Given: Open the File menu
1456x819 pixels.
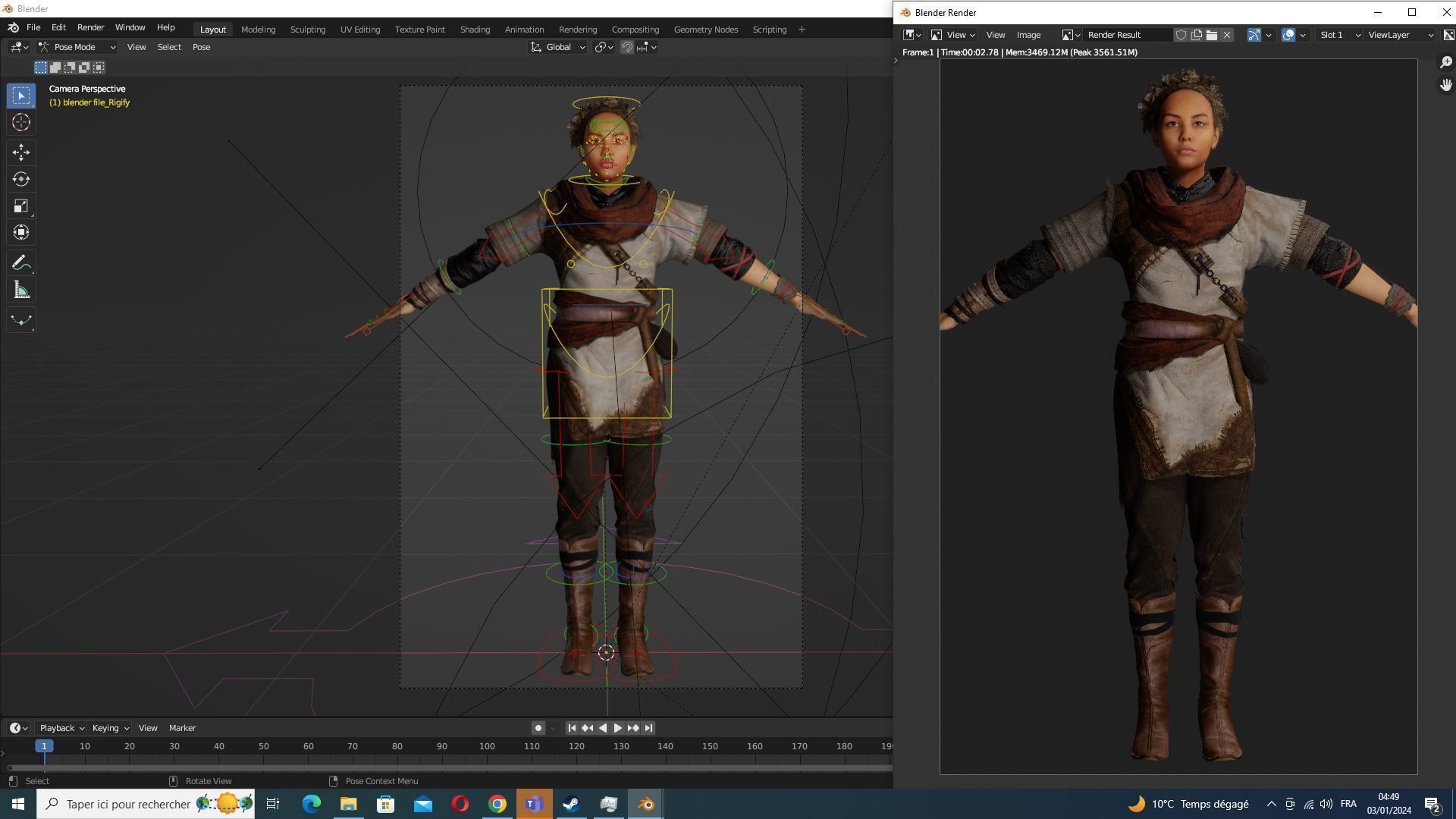Looking at the screenshot, I should [33, 27].
